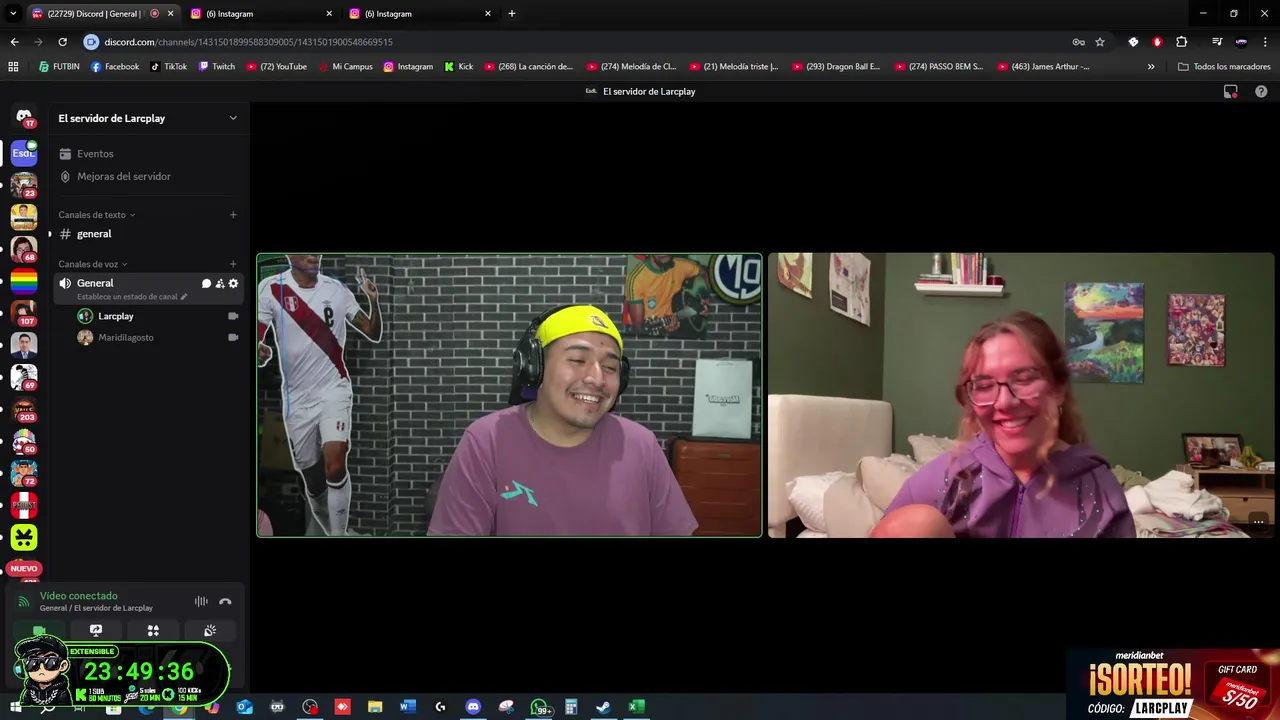Select Maridilagosto user in voice channel
This screenshot has height=720, width=1280.
pyautogui.click(x=125, y=338)
